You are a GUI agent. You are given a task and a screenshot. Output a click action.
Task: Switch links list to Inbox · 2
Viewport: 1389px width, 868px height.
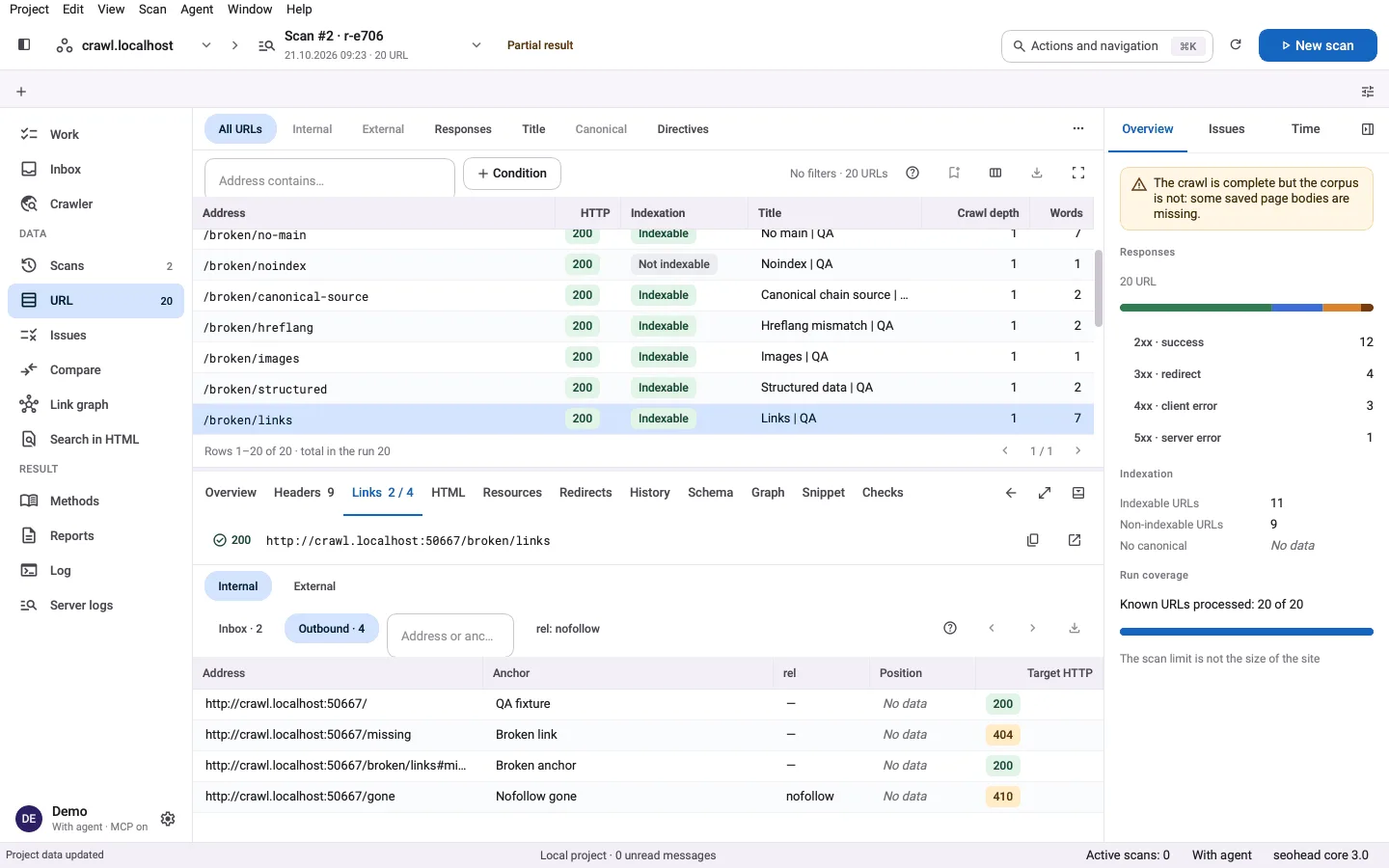click(240, 629)
